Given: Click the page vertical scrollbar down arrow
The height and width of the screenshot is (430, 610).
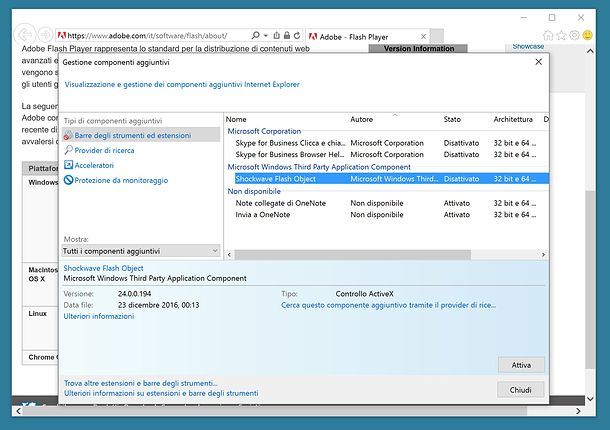Looking at the screenshot, I should tap(590, 399).
